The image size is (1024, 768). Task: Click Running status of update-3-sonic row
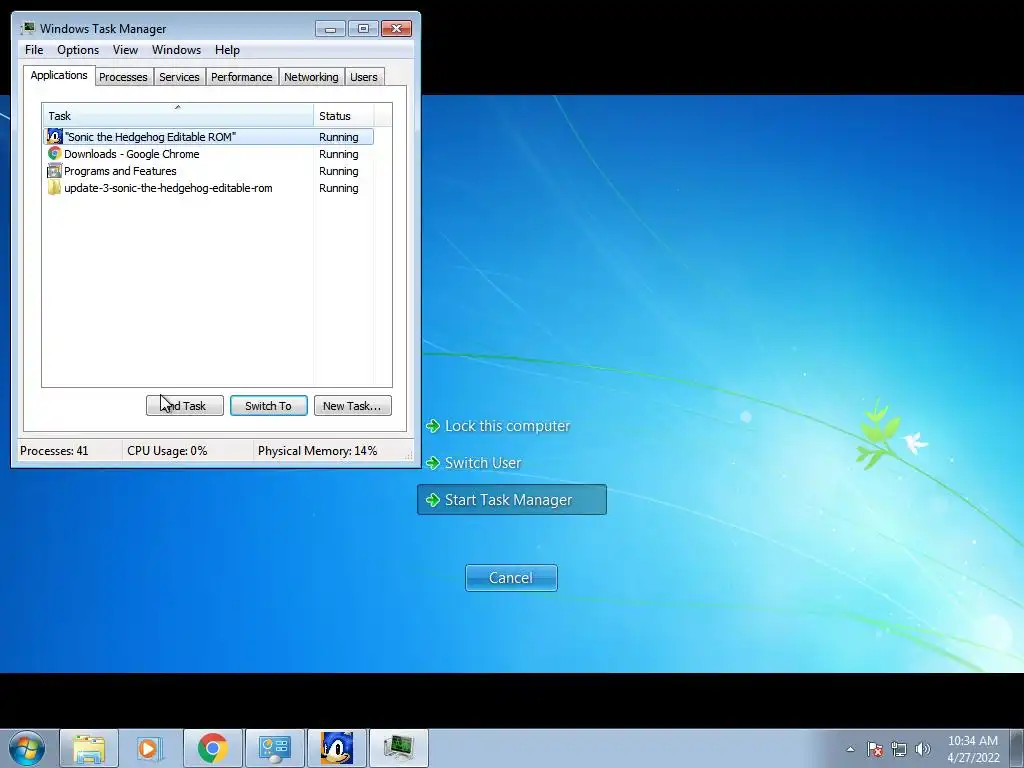coord(338,188)
